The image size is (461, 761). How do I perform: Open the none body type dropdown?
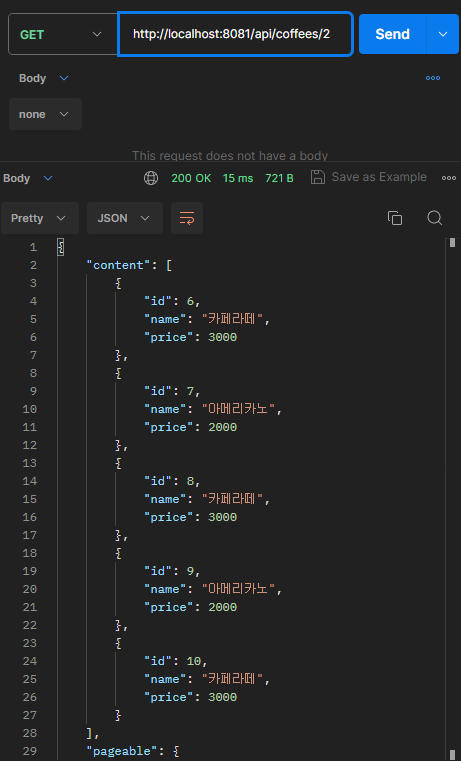pyautogui.click(x=45, y=114)
